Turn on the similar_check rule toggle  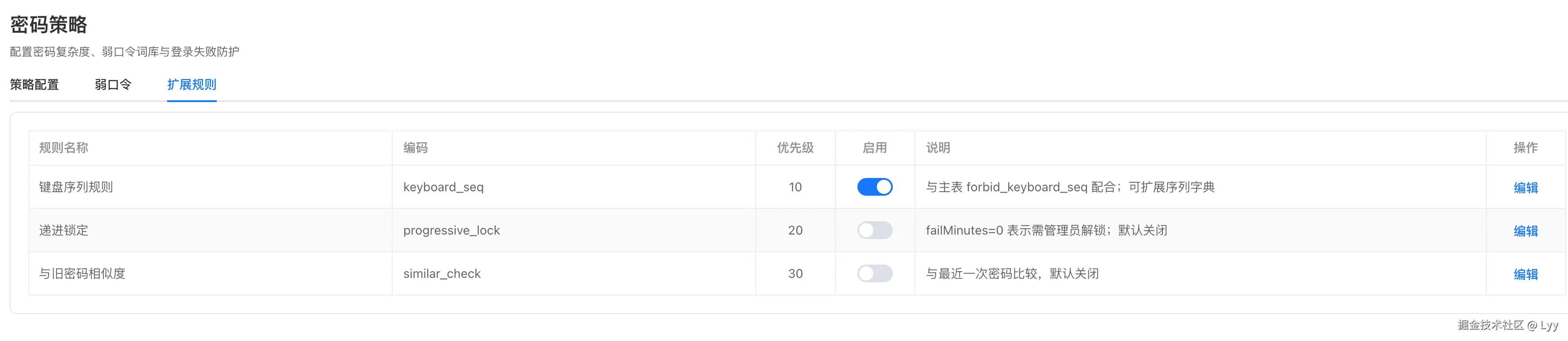click(x=875, y=273)
